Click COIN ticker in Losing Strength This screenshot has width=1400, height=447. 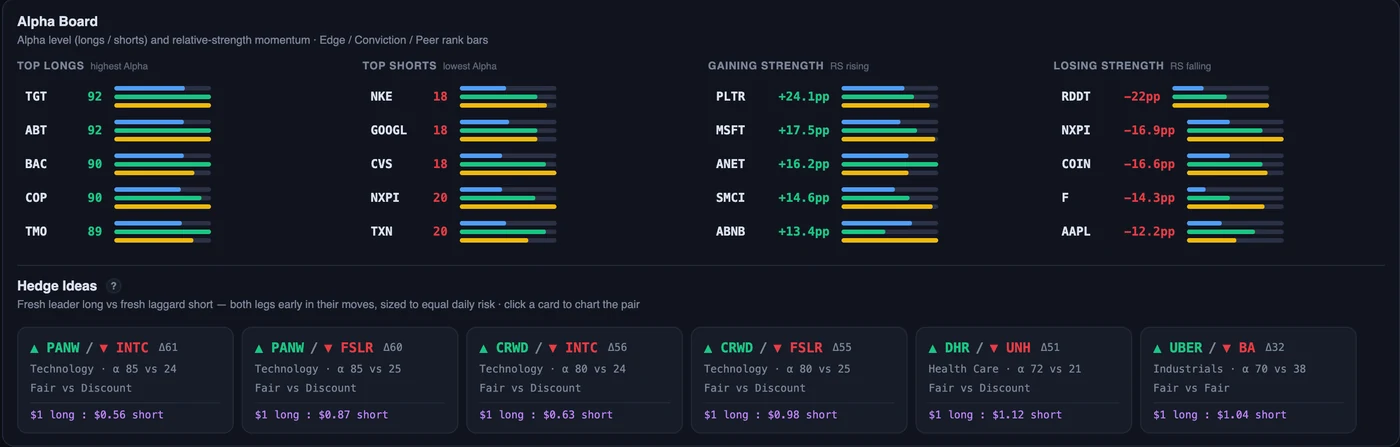click(x=1076, y=164)
